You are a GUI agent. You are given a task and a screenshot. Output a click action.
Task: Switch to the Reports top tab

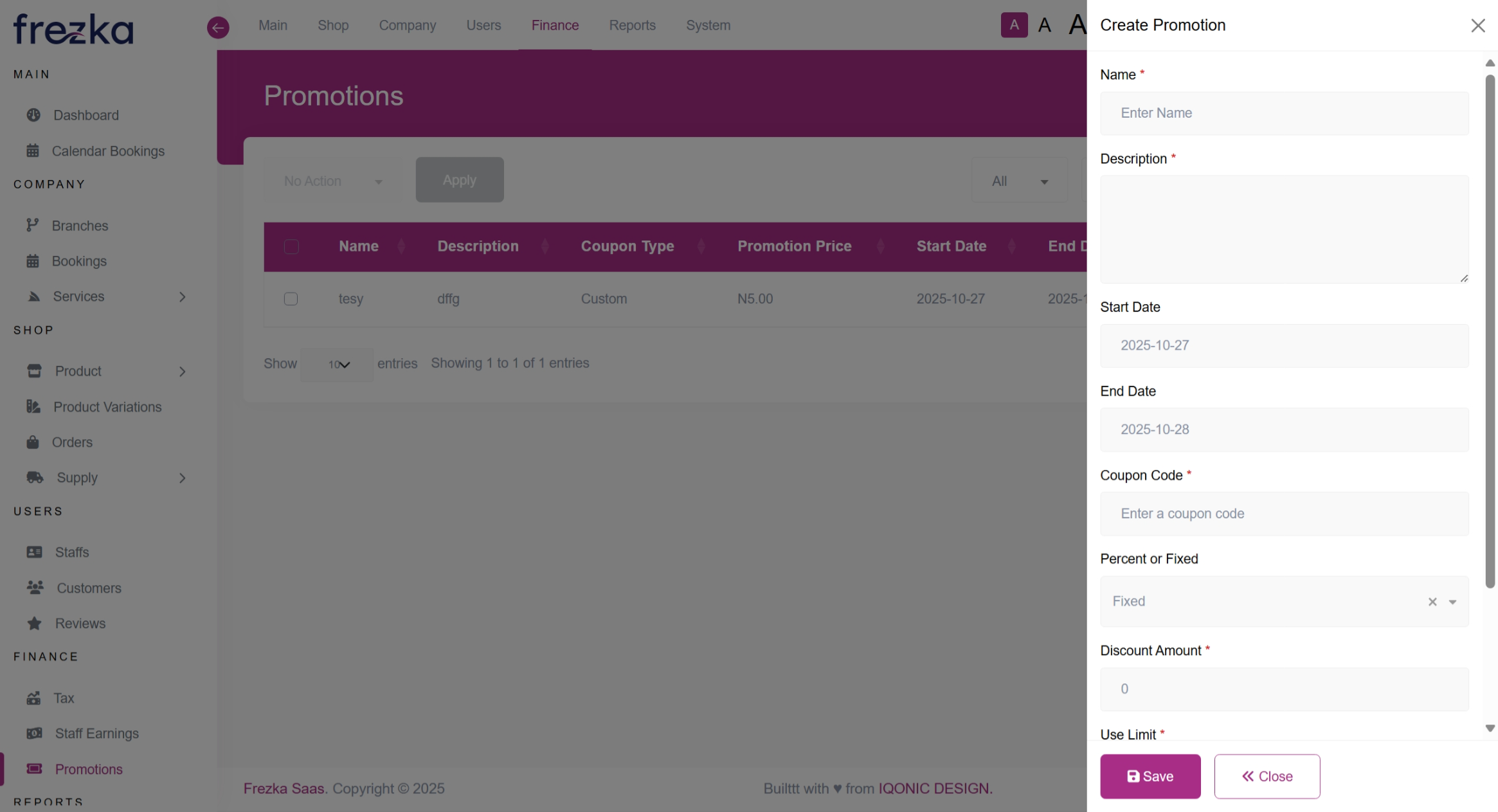(x=632, y=25)
